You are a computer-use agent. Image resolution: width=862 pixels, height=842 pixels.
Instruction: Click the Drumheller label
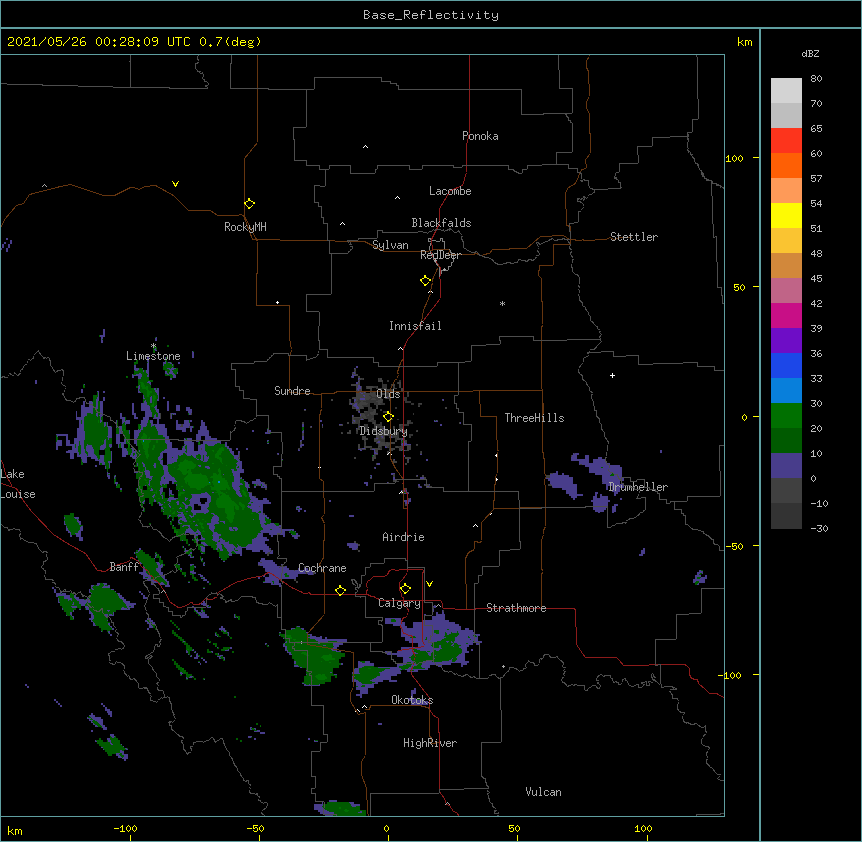coord(638,487)
